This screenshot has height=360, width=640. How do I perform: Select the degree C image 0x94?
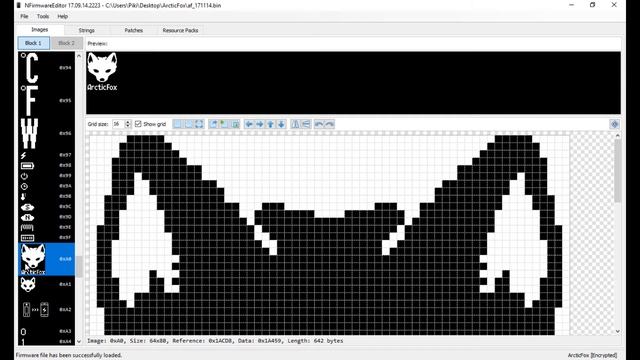coord(47,68)
